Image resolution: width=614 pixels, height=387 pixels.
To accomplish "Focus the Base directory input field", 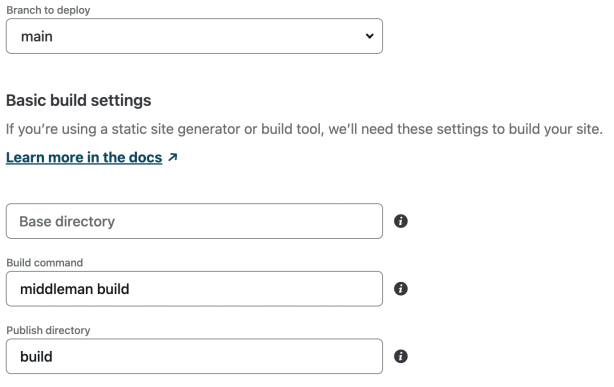I will click(x=194, y=221).
